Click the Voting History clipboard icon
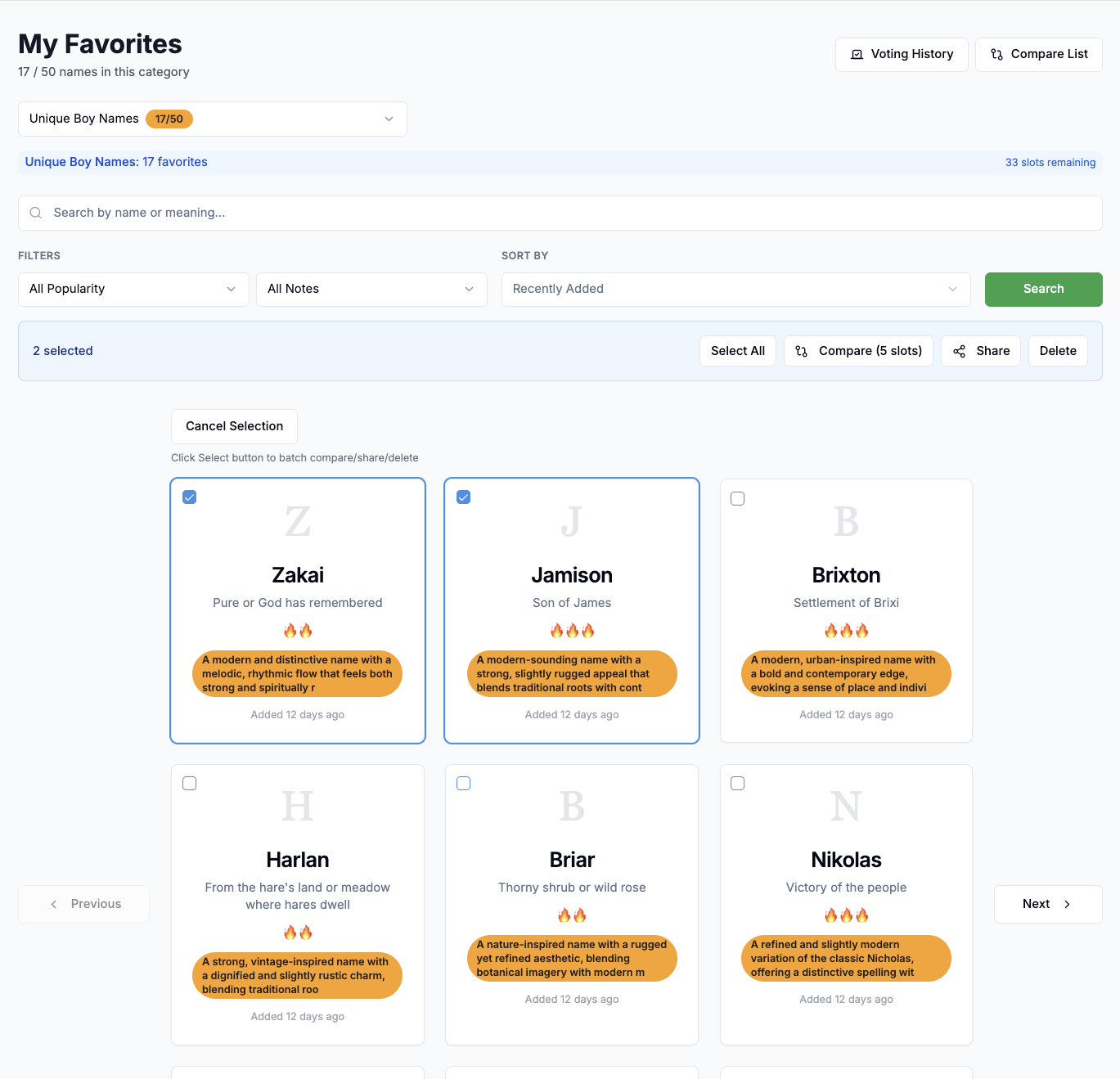Screen dimensions: 1120x1079 [857, 54]
